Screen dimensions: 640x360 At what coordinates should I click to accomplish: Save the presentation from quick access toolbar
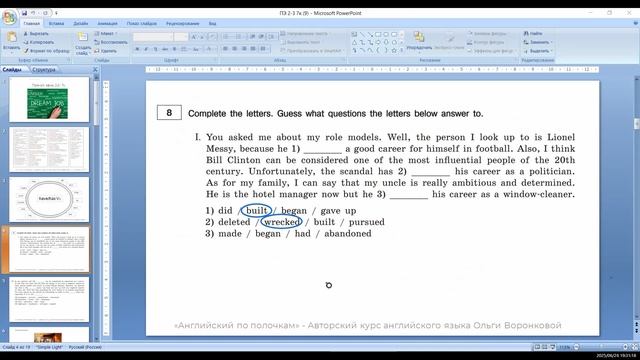point(24,13)
